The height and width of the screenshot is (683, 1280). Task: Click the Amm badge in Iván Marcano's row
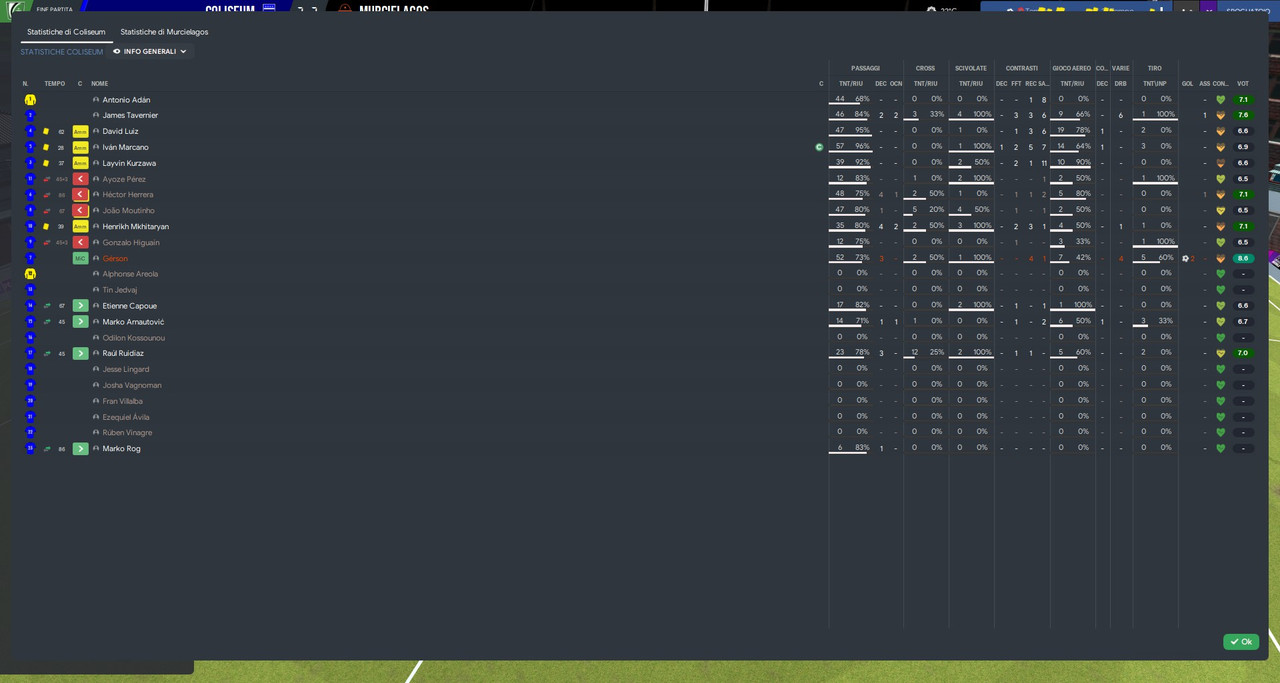(x=80, y=147)
